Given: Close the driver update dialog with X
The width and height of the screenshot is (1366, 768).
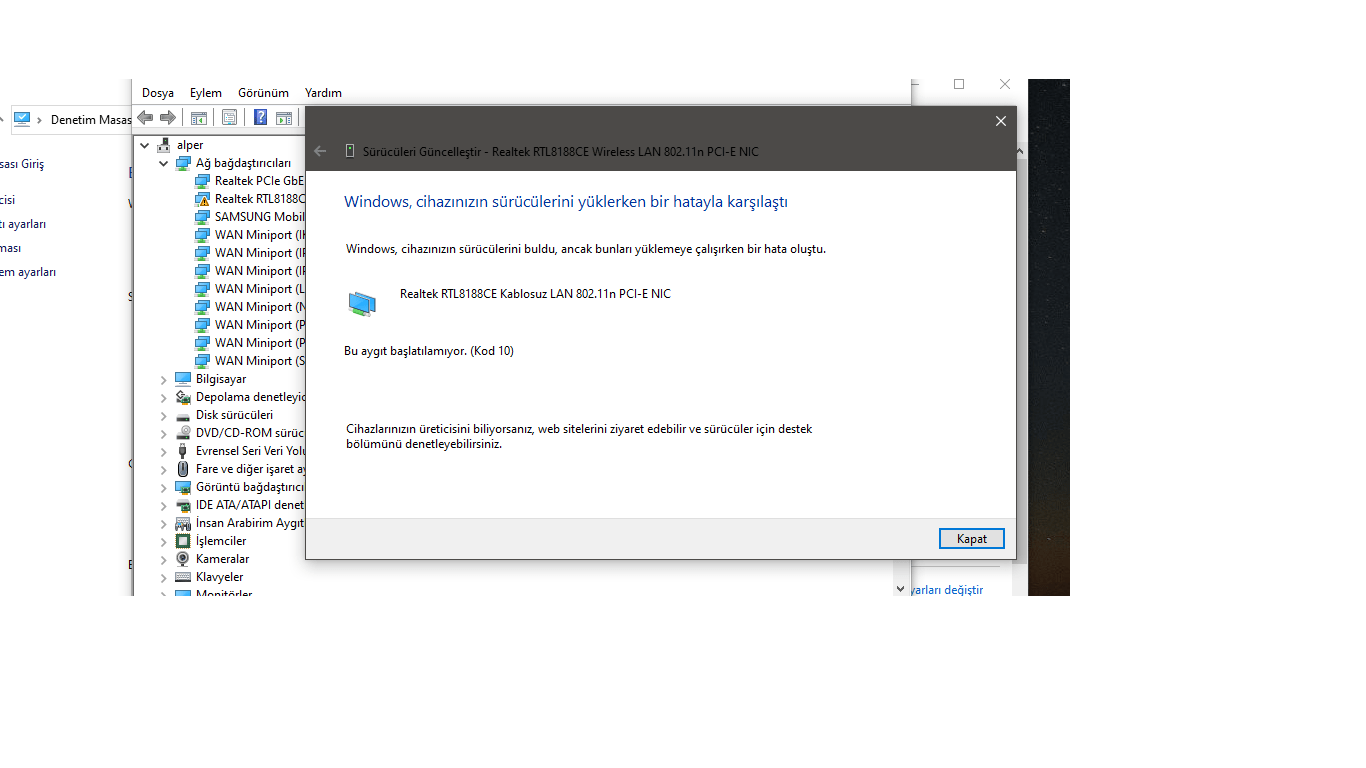Looking at the screenshot, I should (x=1000, y=121).
